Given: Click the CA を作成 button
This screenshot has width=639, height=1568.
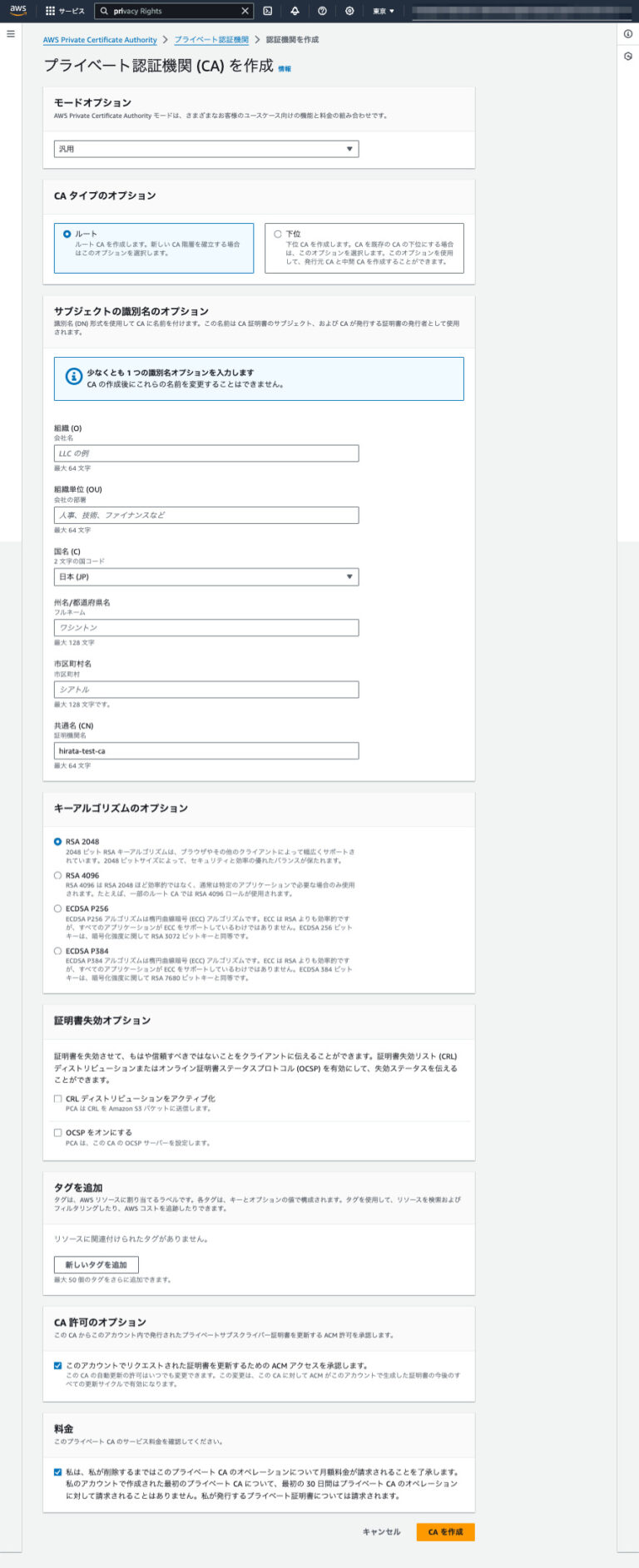Looking at the screenshot, I should [445, 1531].
